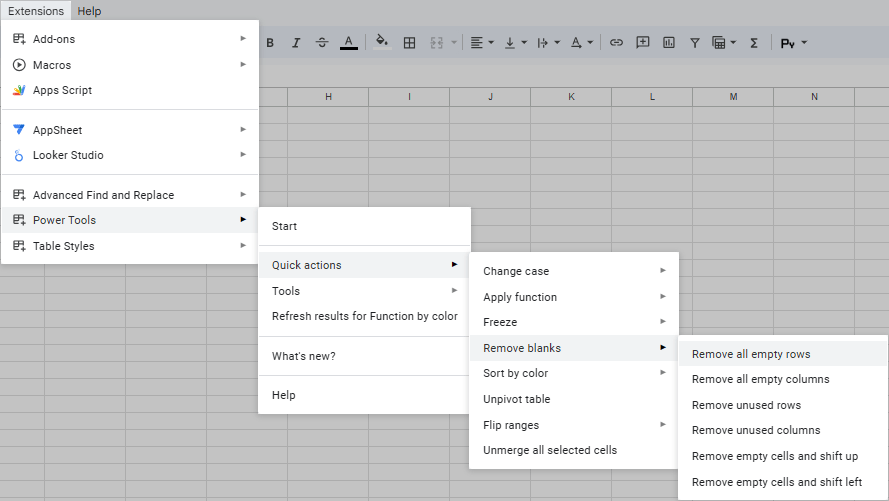Expand the merge cells dropdown arrow
Screen dimensions: 889x501
coord(454,43)
